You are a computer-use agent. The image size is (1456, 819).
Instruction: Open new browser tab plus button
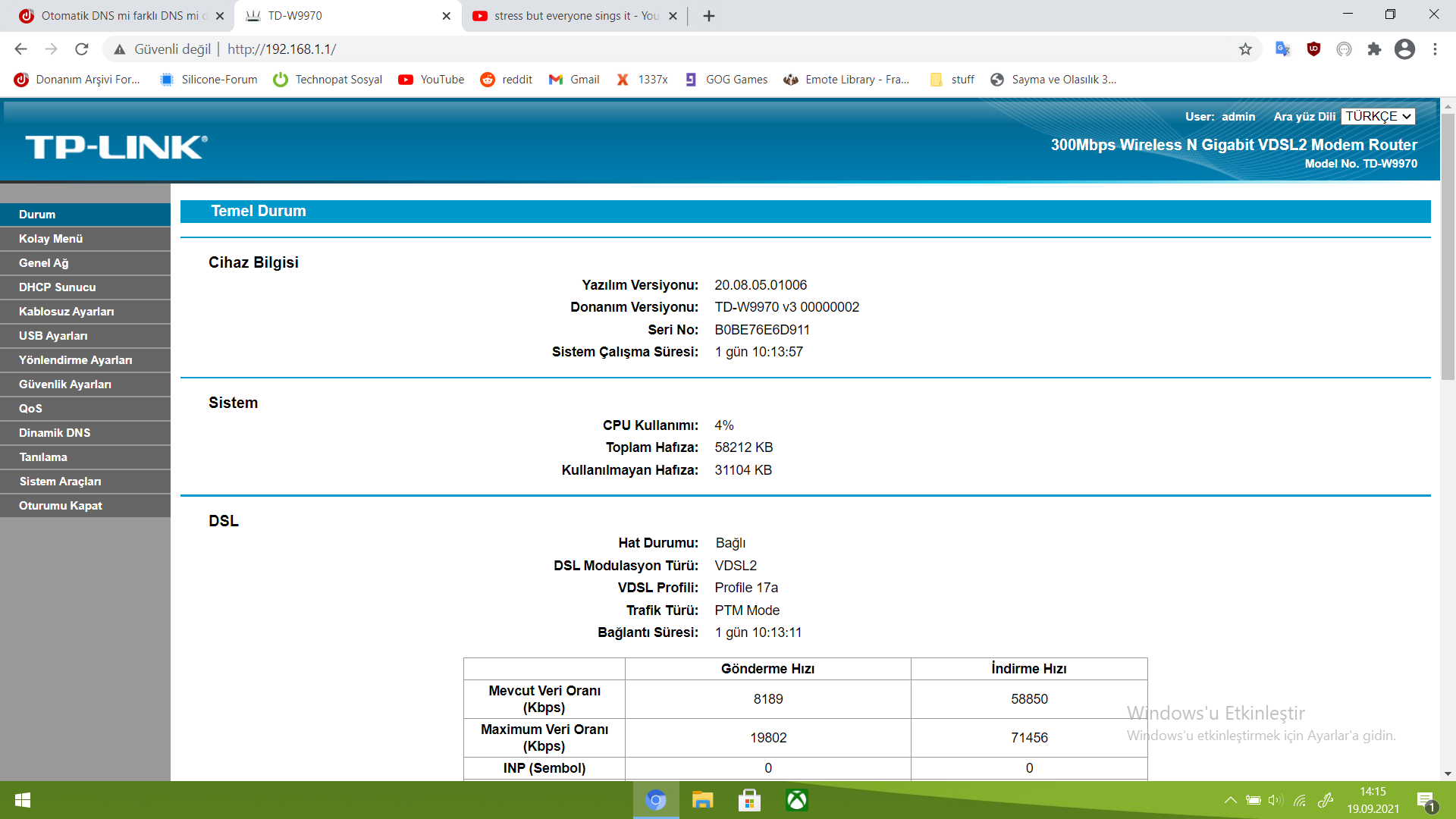[x=709, y=16]
